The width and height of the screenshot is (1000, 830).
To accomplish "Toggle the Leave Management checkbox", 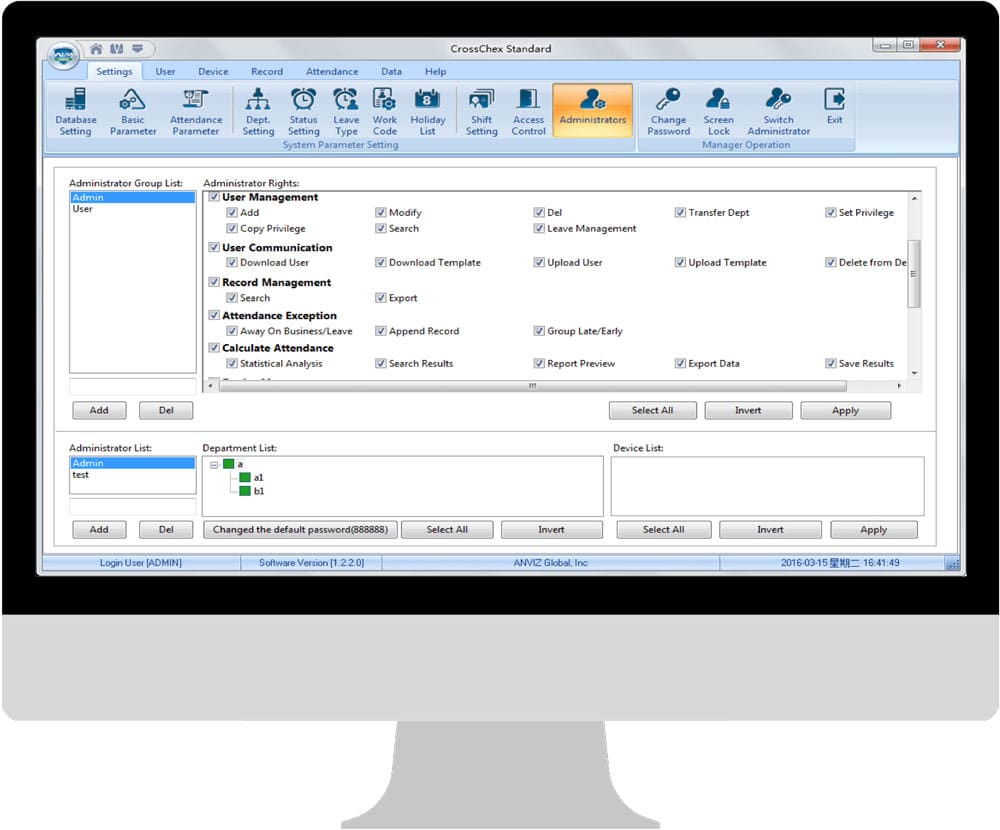I will 539,228.
